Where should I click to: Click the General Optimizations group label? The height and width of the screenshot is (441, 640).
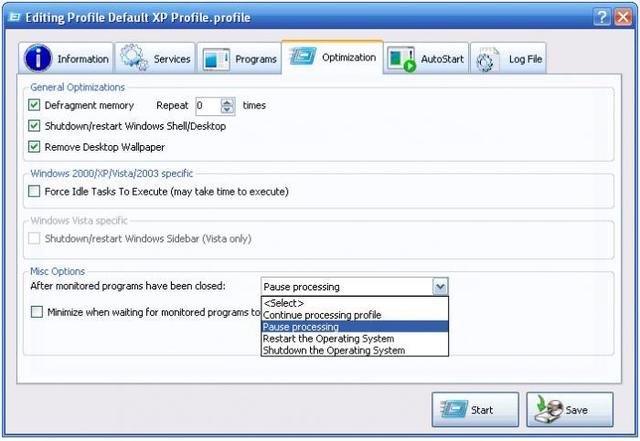coord(78,87)
